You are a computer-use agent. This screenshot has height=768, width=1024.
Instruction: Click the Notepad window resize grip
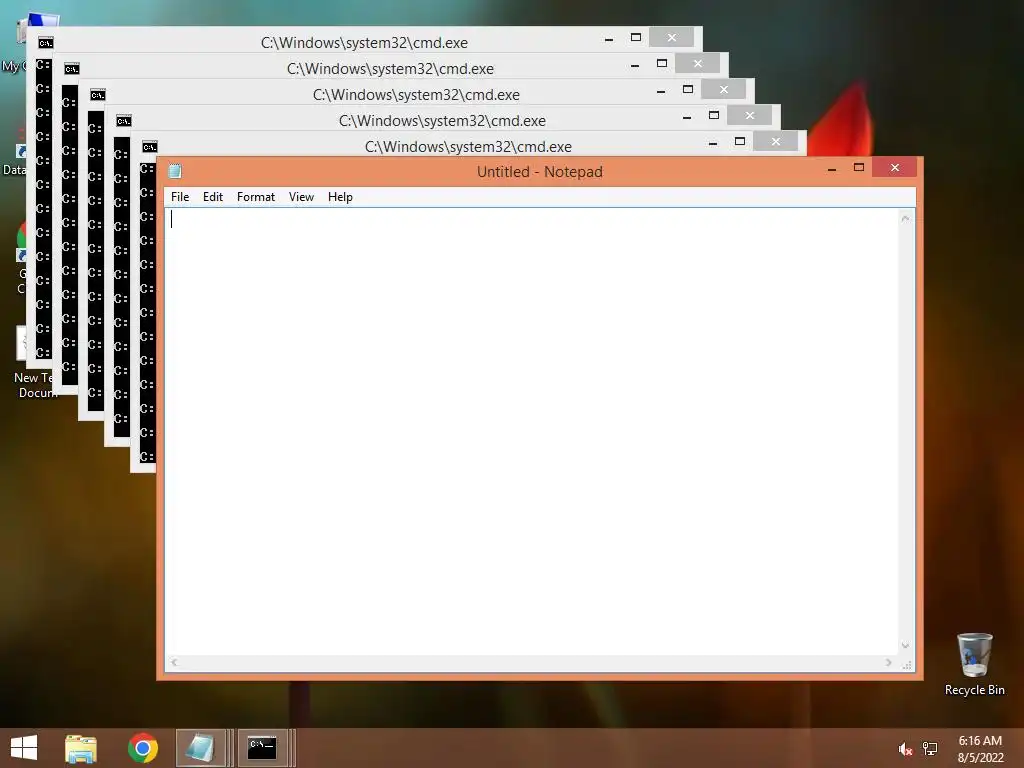(x=906, y=664)
